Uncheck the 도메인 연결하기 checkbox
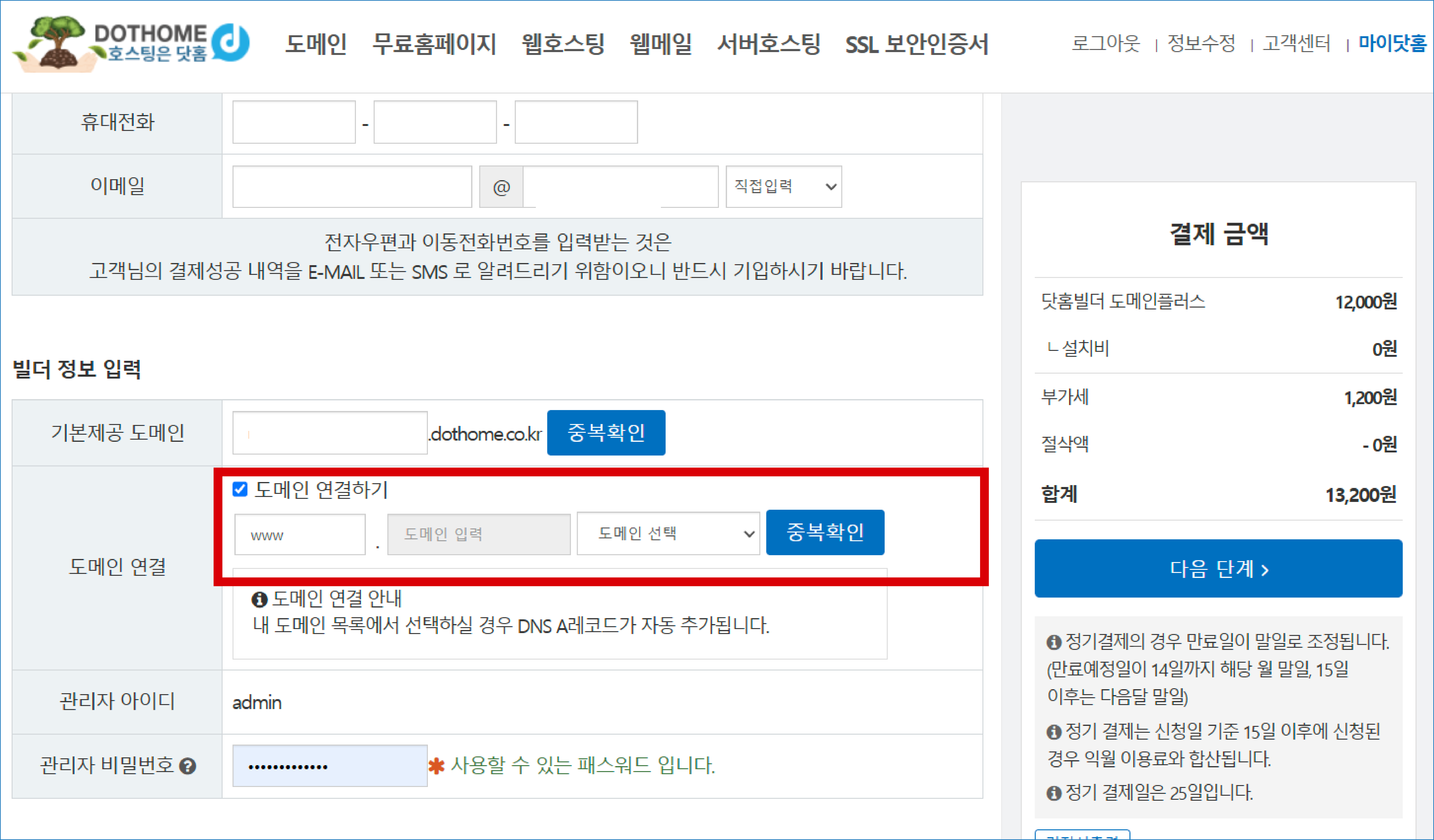The width and height of the screenshot is (1434, 840). pyautogui.click(x=240, y=489)
